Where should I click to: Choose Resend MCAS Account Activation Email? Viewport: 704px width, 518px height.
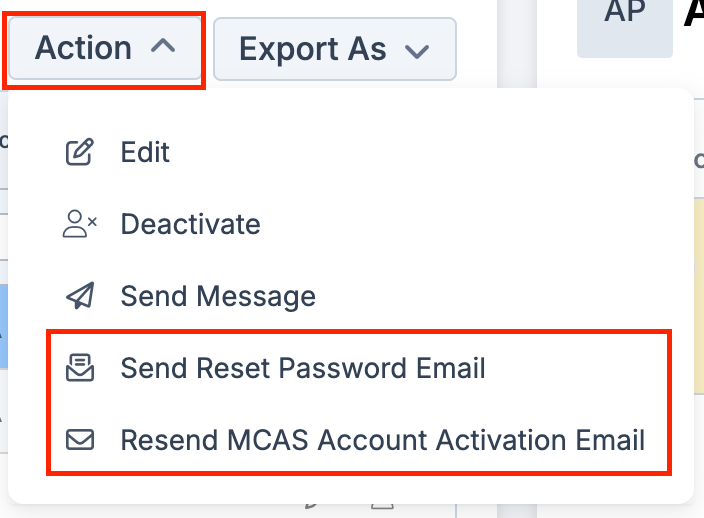pyautogui.click(x=382, y=440)
